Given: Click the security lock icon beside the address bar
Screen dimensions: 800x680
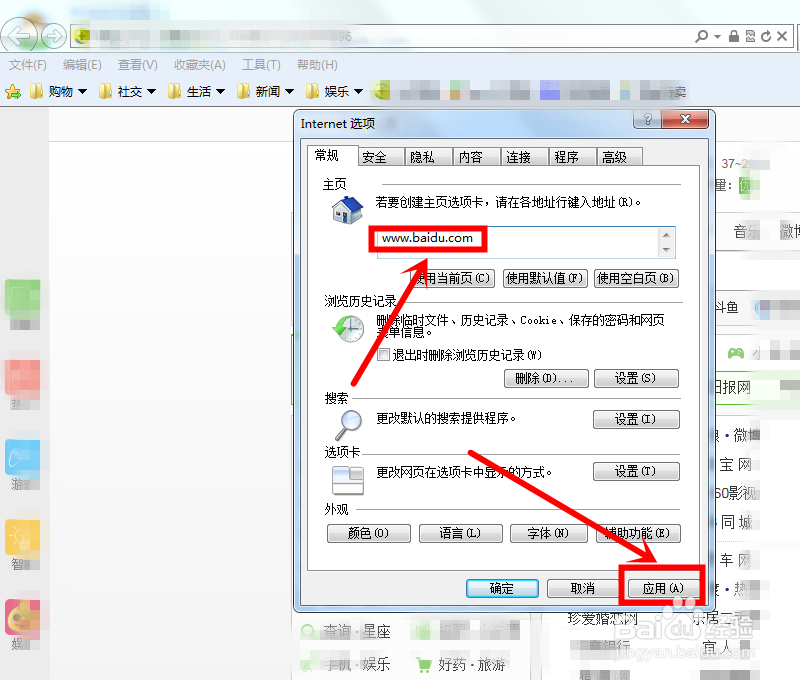Looking at the screenshot, I should click(x=734, y=35).
